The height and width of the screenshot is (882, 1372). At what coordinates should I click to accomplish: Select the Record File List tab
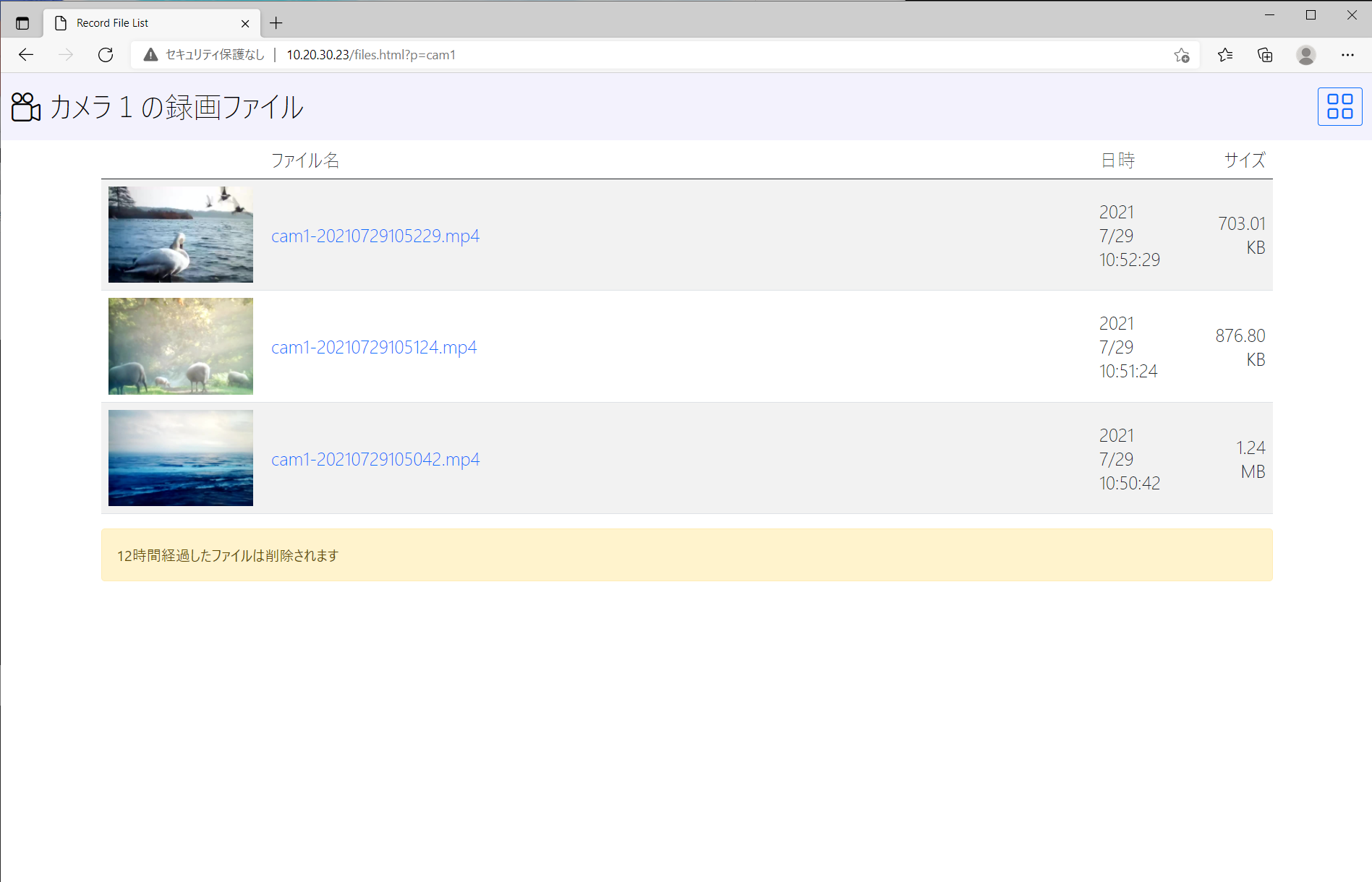pyautogui.click(x=152, y=23)
